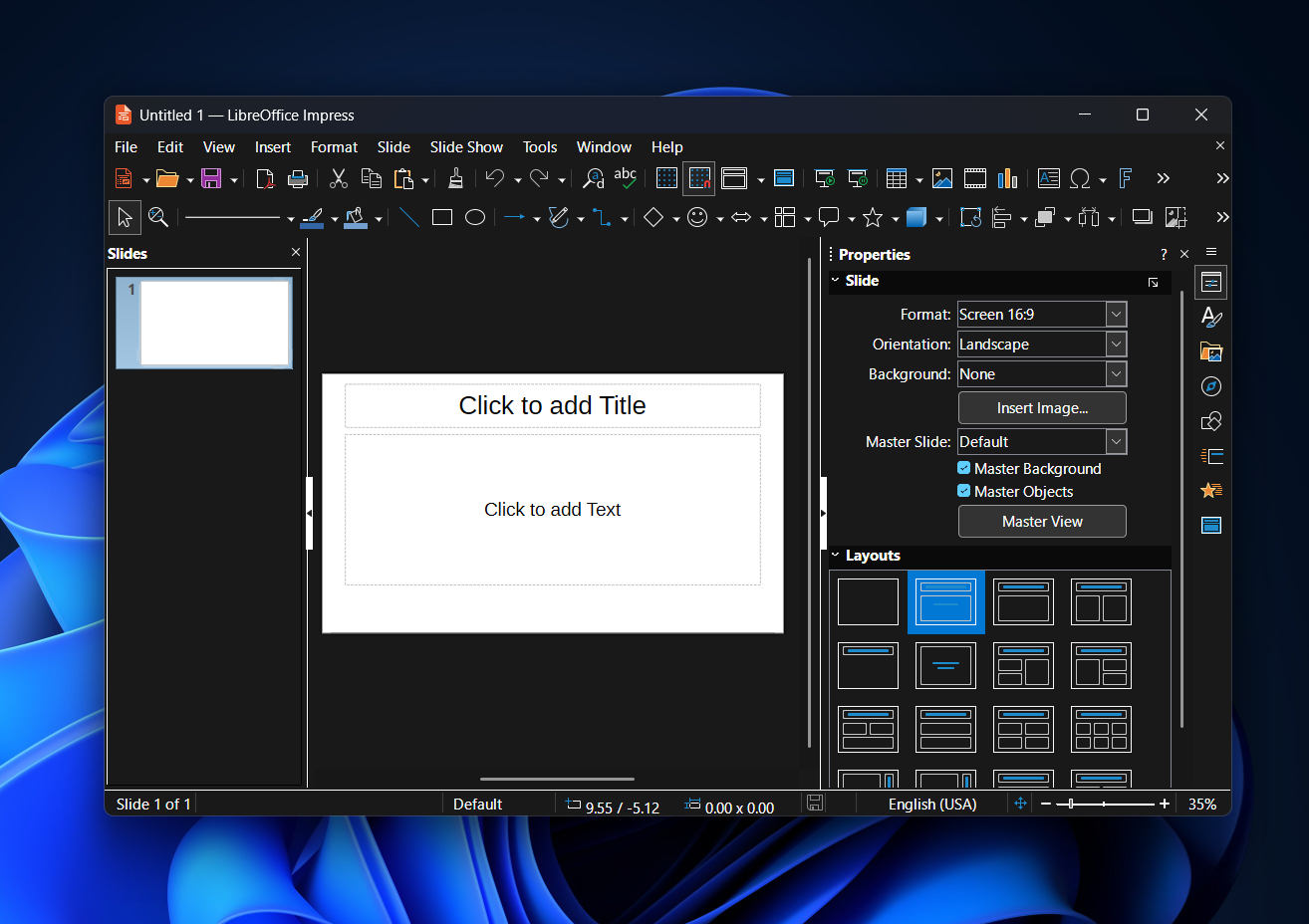Export directly as PDF icon
The image size is (1309, 924).
265,178
